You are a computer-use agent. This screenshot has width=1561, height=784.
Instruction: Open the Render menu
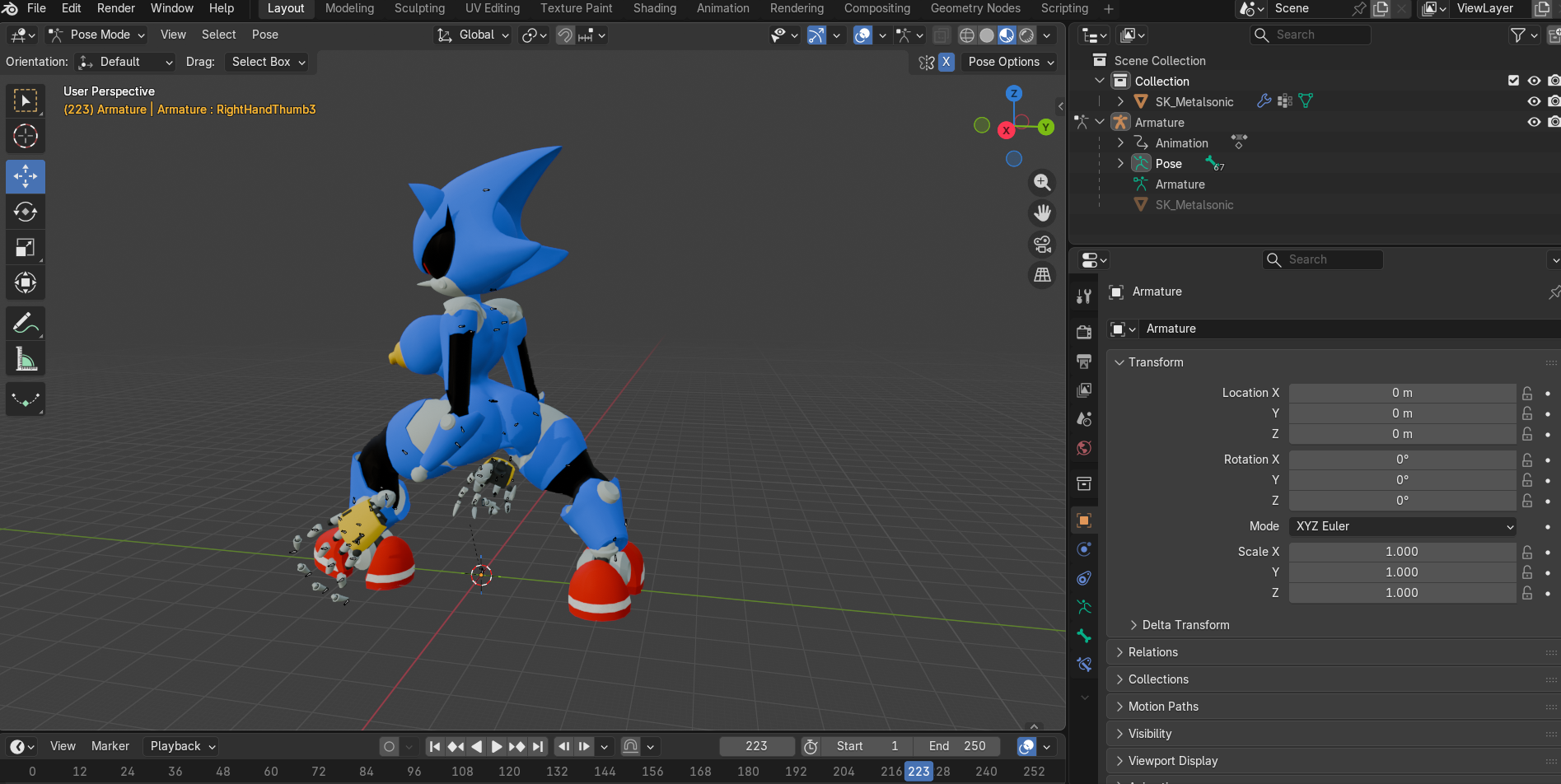tap(116, 8)
